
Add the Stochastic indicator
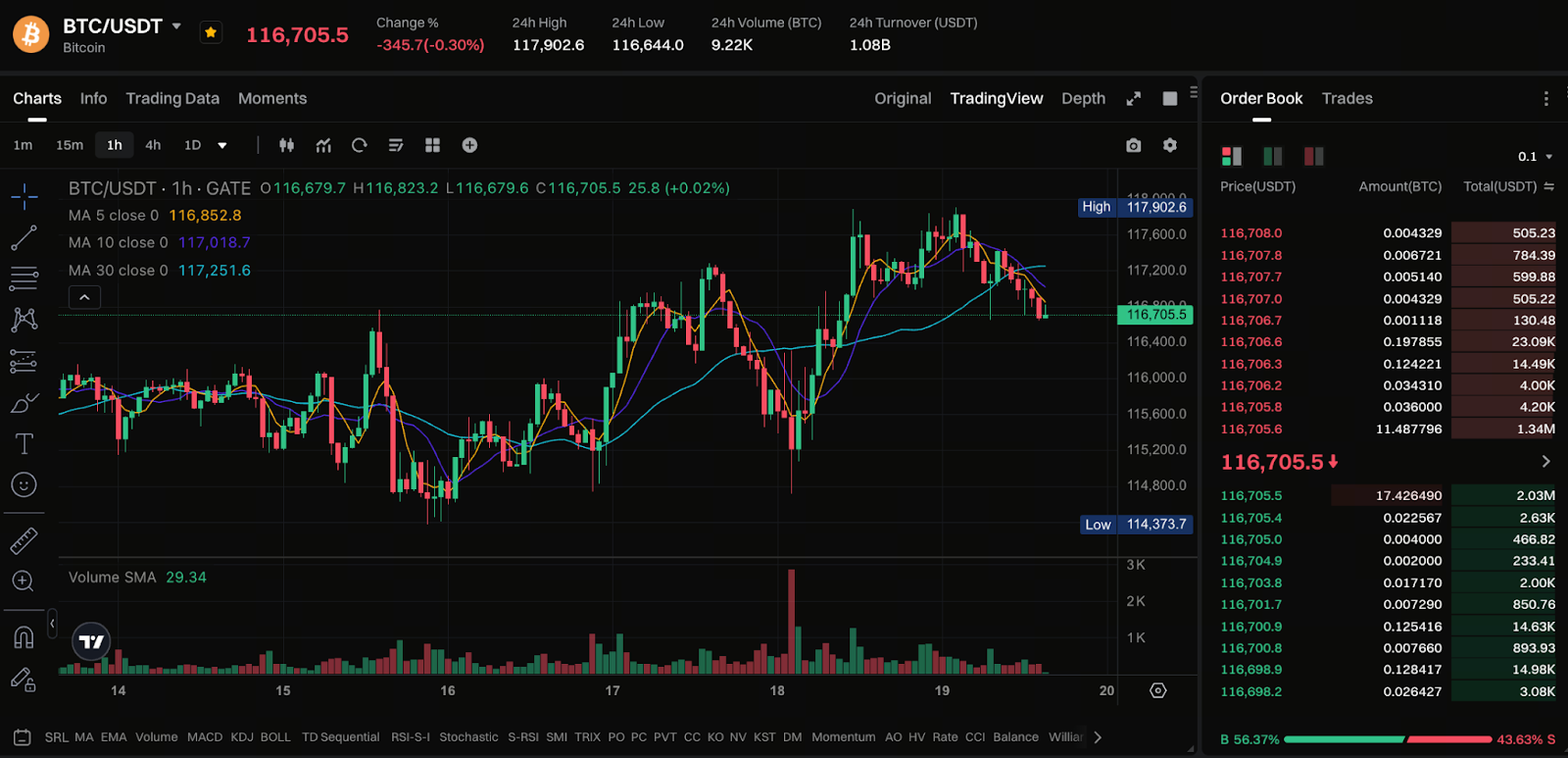pyautogui.click(x=468, y=737)
